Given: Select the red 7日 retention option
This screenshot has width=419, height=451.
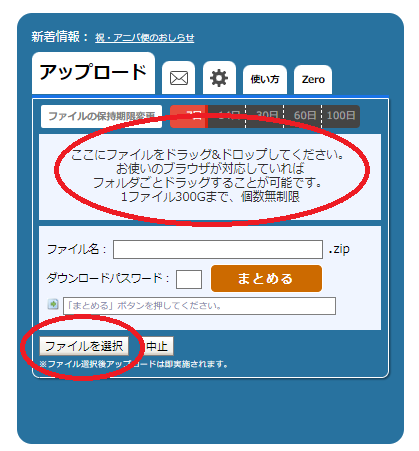Looking at the screenshot, I should pos(189,116).
